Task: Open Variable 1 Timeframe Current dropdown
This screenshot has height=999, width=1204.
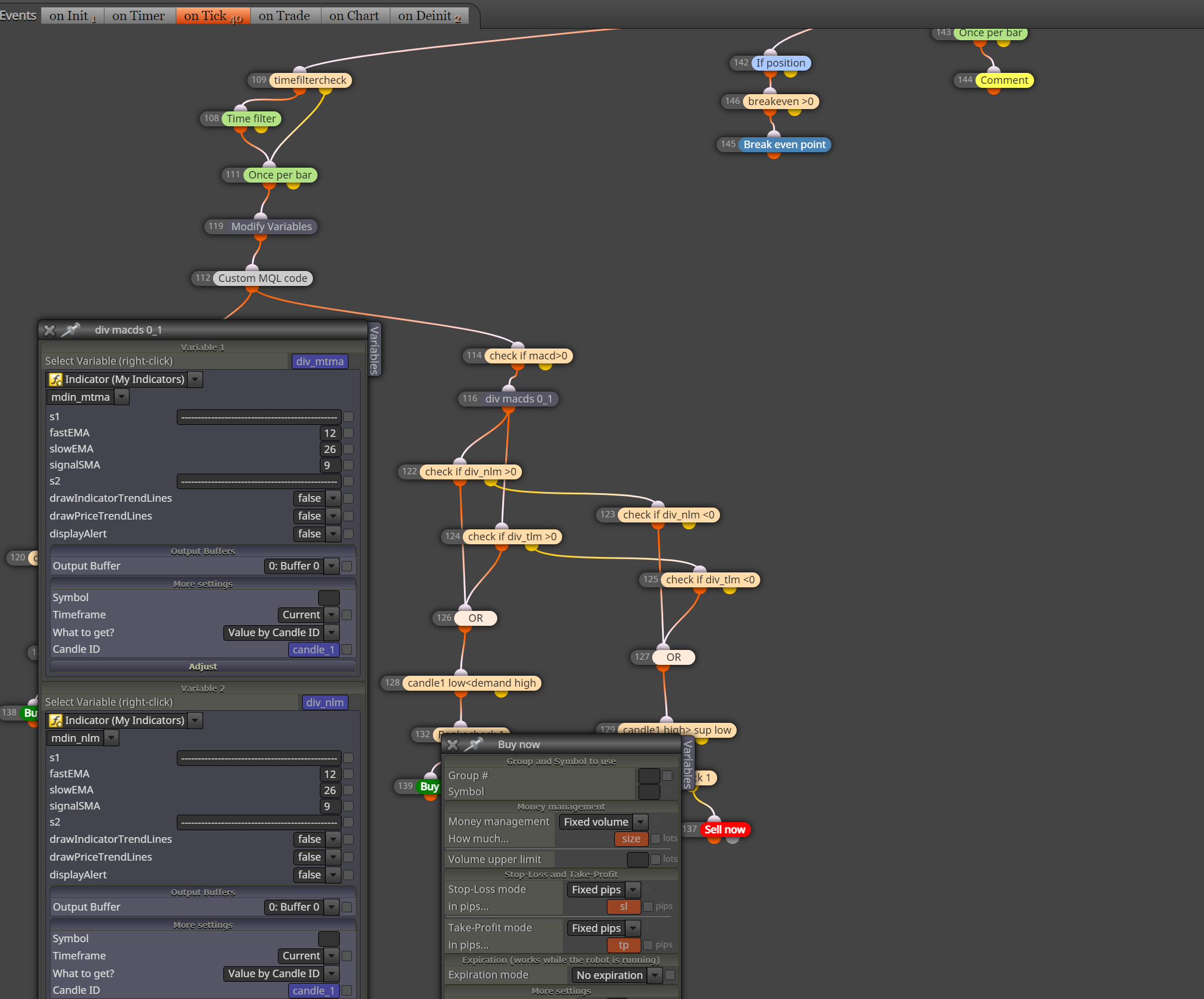Action: tap(331, 615)
